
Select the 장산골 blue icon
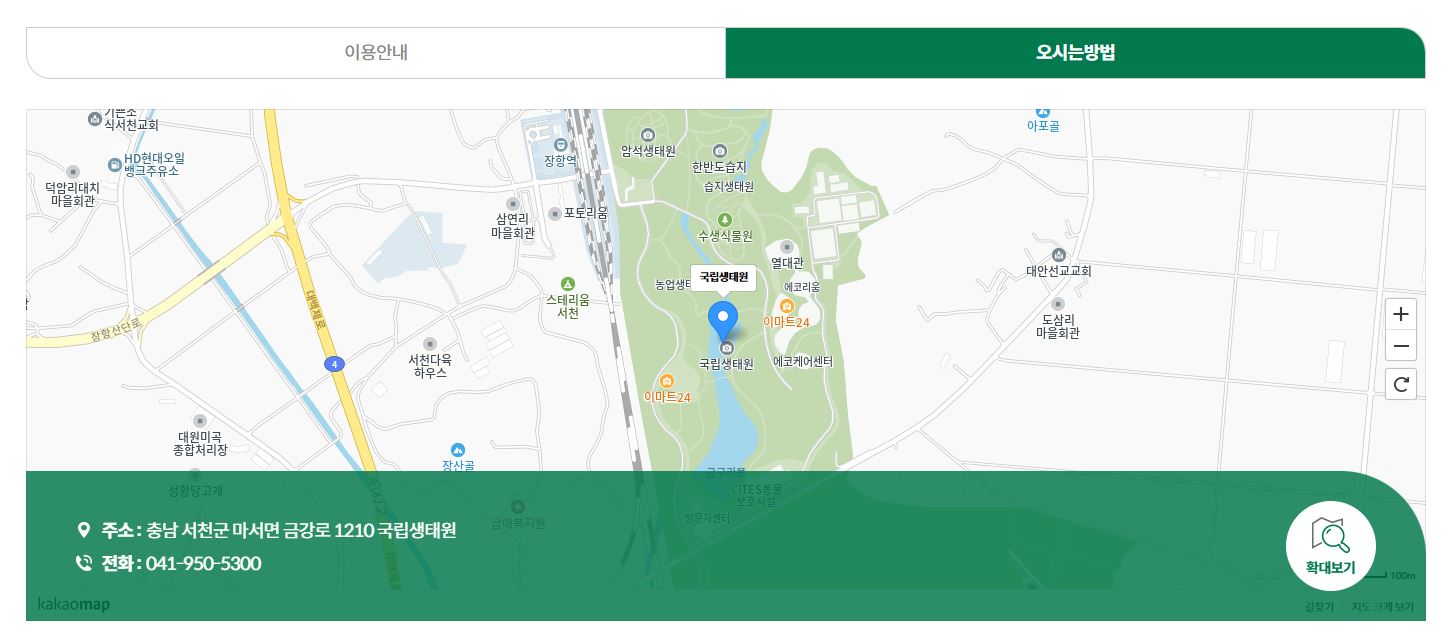coord(458,450)
